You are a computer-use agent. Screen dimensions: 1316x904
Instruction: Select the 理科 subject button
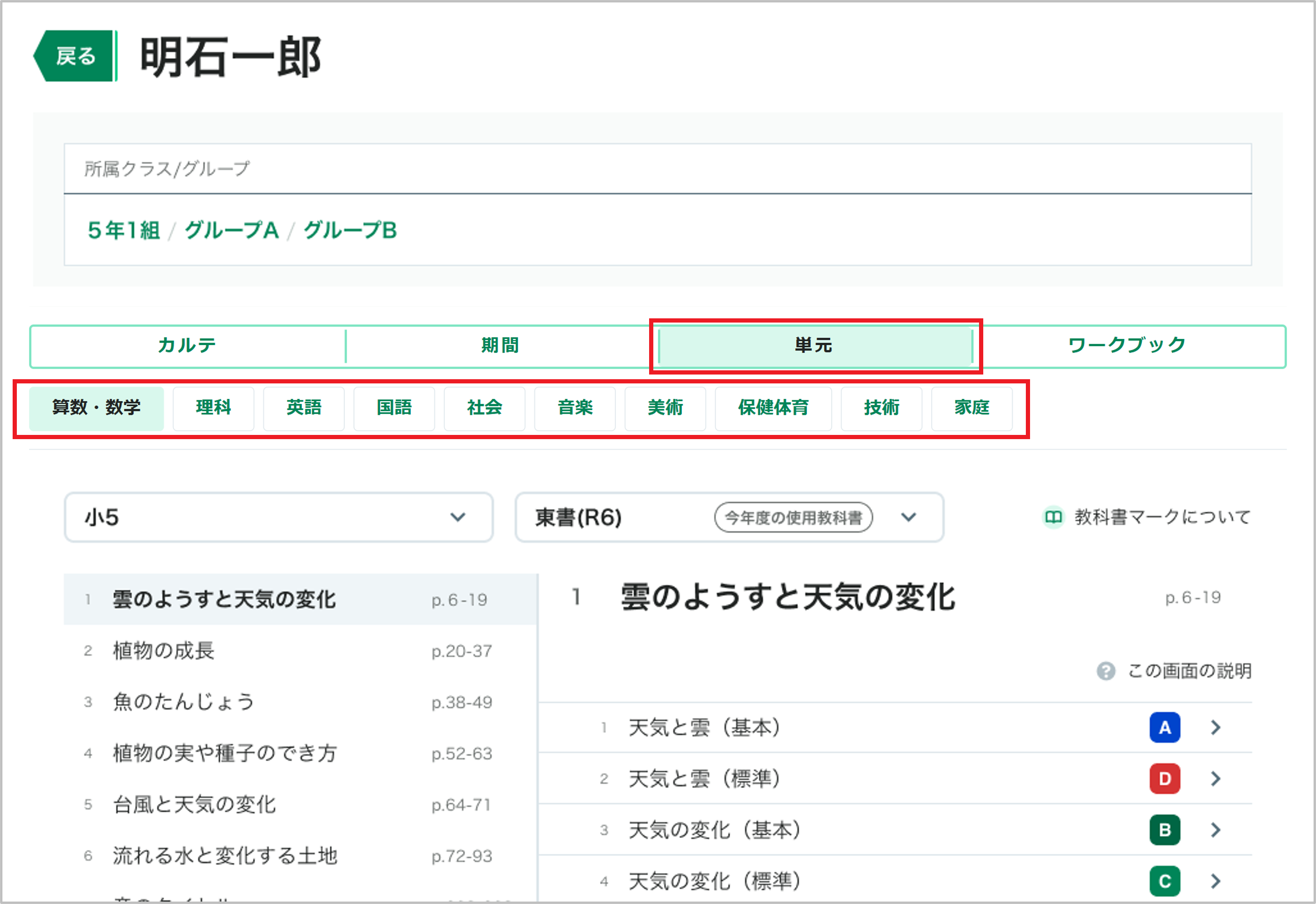pyautogui.click(x=213, y=408)
